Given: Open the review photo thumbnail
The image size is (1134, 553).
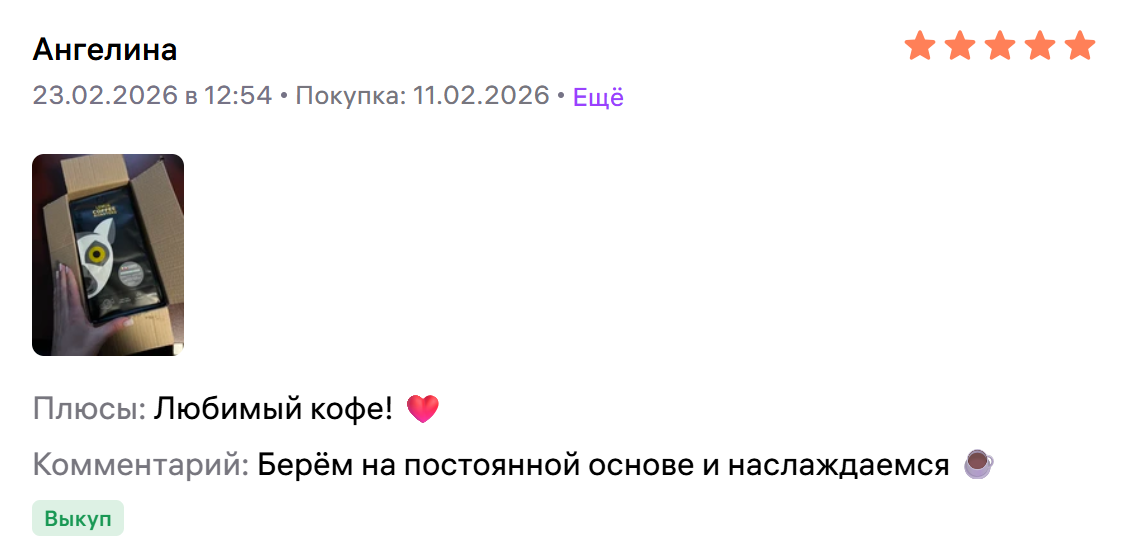Looking at the screenshot, I should [108, 255].
